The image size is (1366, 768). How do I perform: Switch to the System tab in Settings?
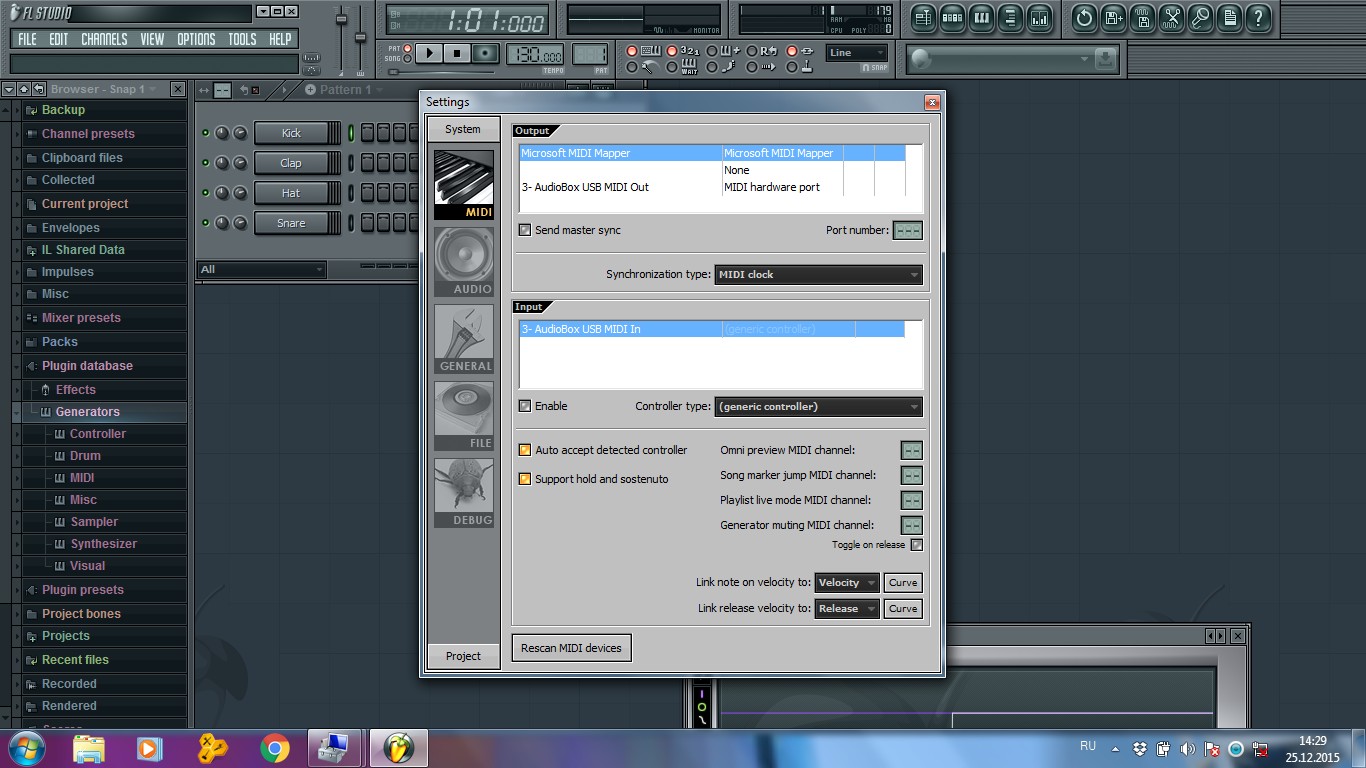[x=463, y=129]
